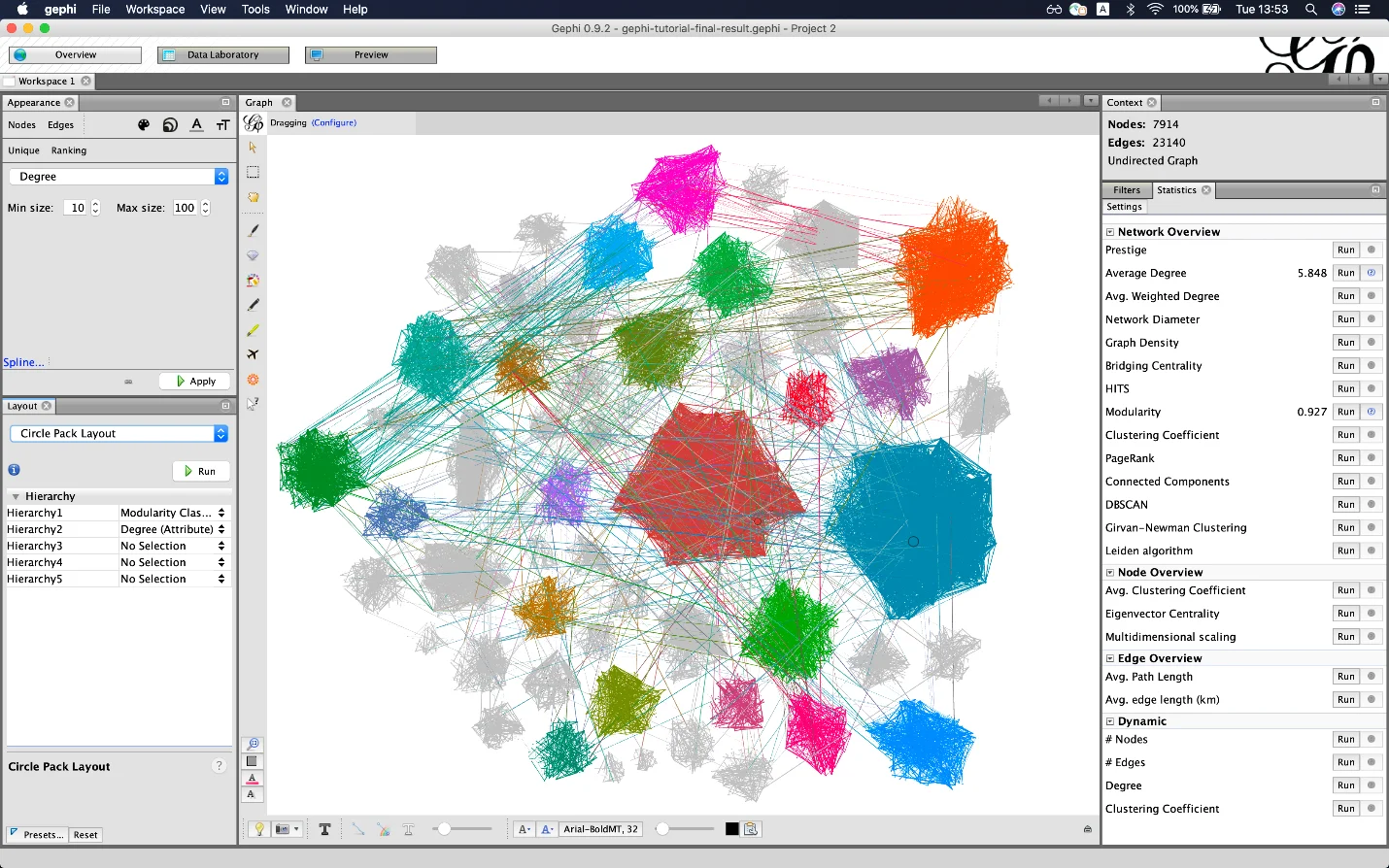The height and width of the screenshot is (868, 1389).
Task: Click the font field showing Arial-BoldMT
Action: (599, 828)
